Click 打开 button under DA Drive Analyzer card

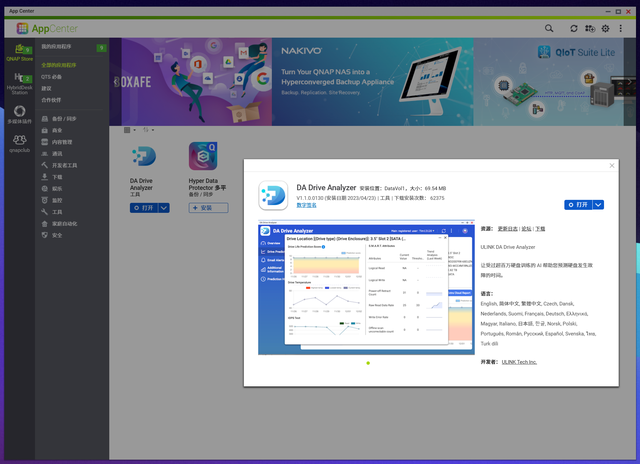tap(144, 208)
